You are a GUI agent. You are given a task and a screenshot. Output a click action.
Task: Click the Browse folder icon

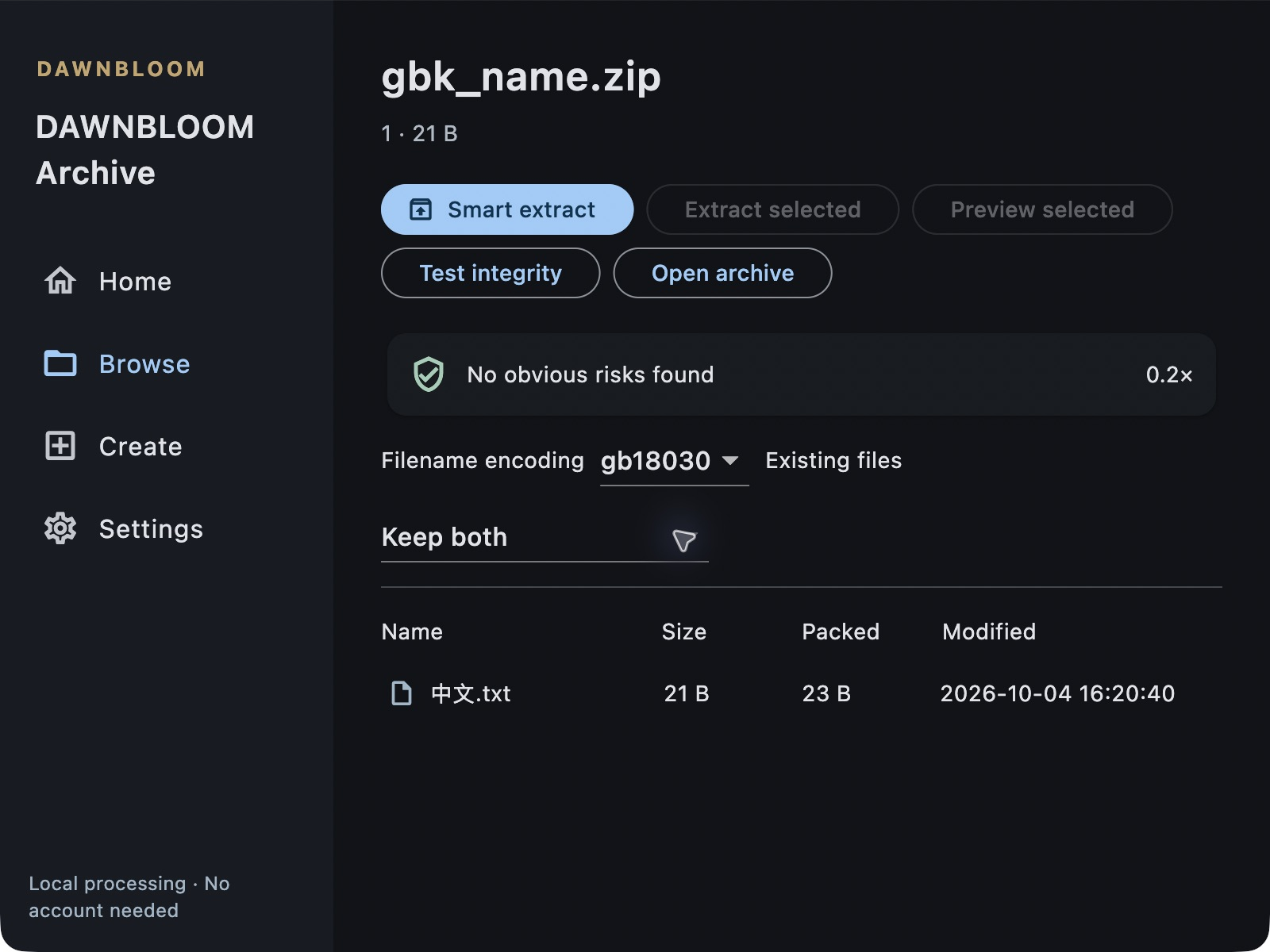click(60, 363)
